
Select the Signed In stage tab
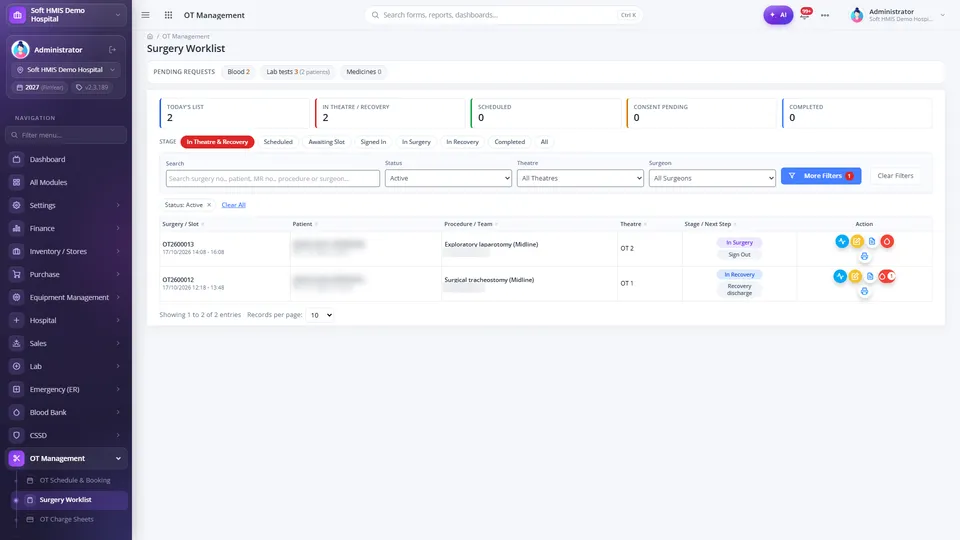click(373, 142)
